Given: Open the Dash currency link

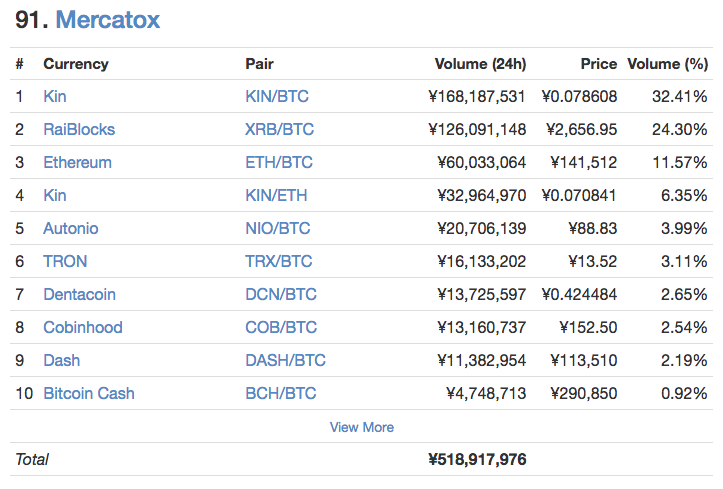Looking at the screenshot, I should (61, 360).
